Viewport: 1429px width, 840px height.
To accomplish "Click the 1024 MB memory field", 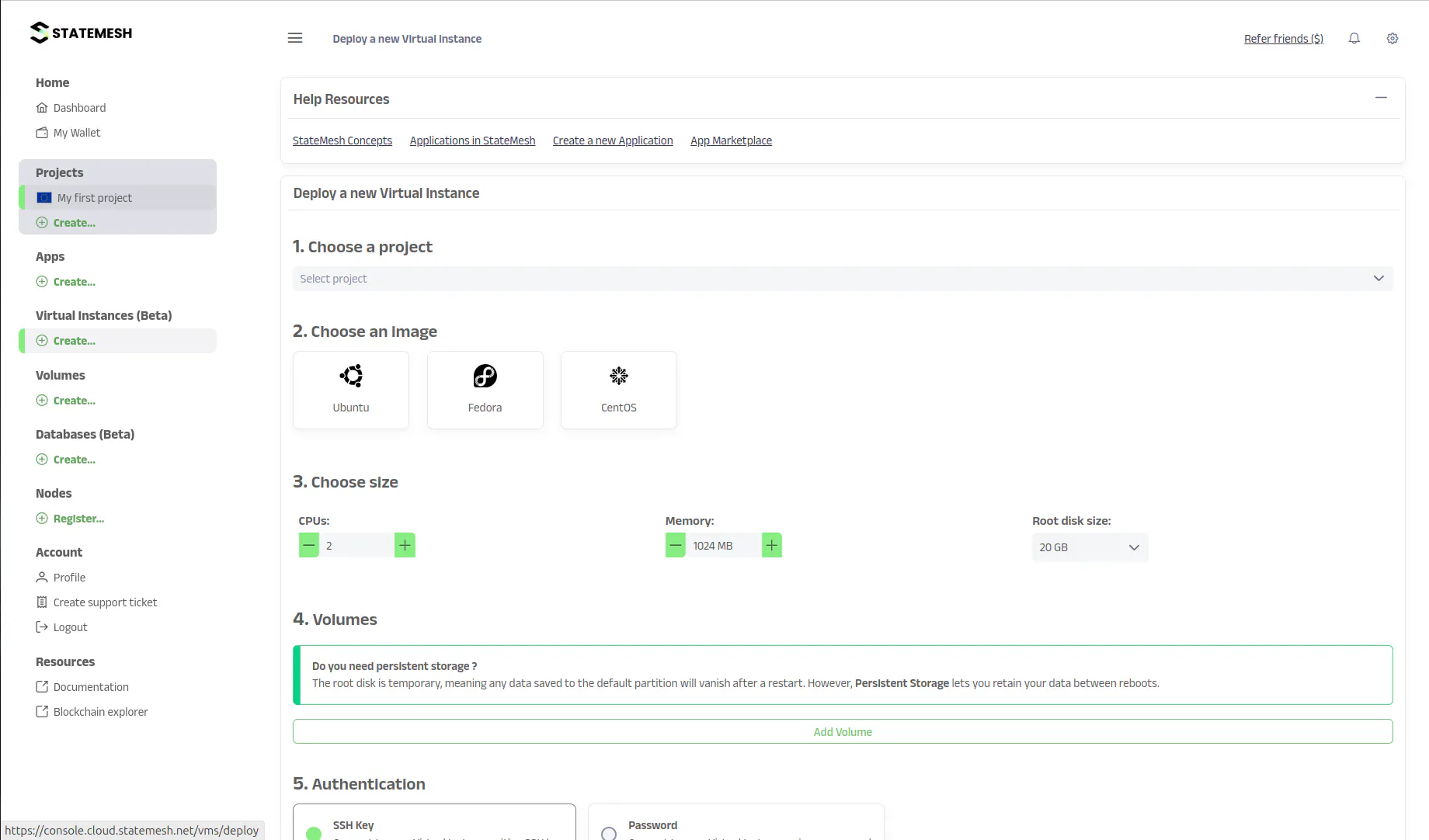I will click(x=724, y=546).
